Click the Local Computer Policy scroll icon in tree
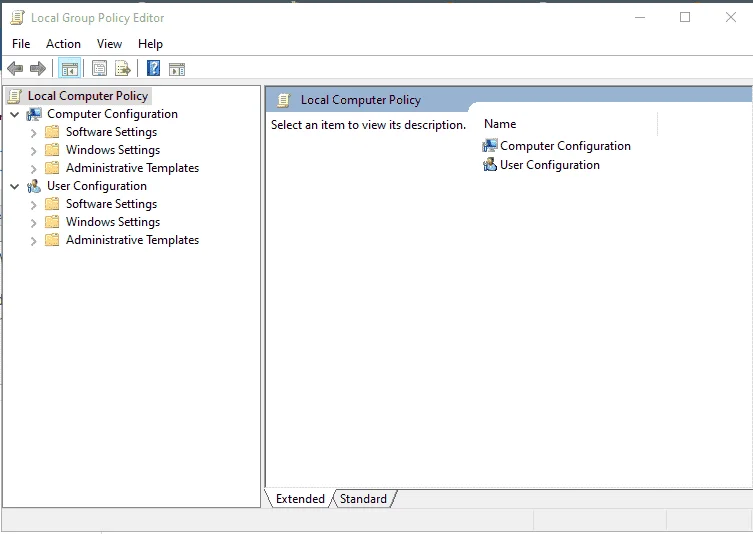This screenshot has height=534, width=753. click(15, 96)
